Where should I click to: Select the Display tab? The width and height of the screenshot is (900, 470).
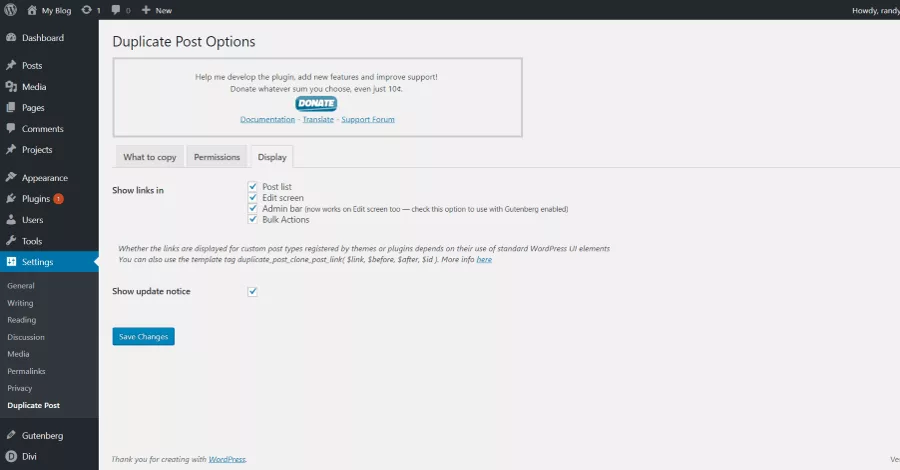point(272,157)
